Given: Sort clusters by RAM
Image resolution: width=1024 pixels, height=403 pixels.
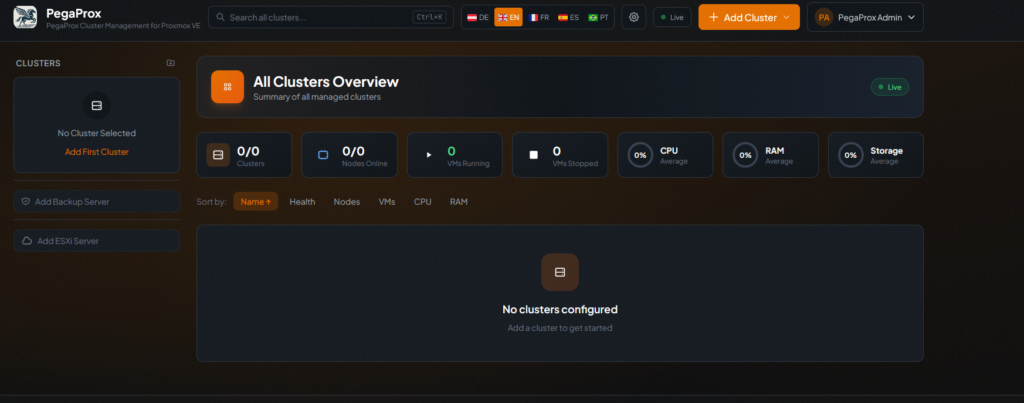Looking at the screenshot, I should [x=458, y=202].
